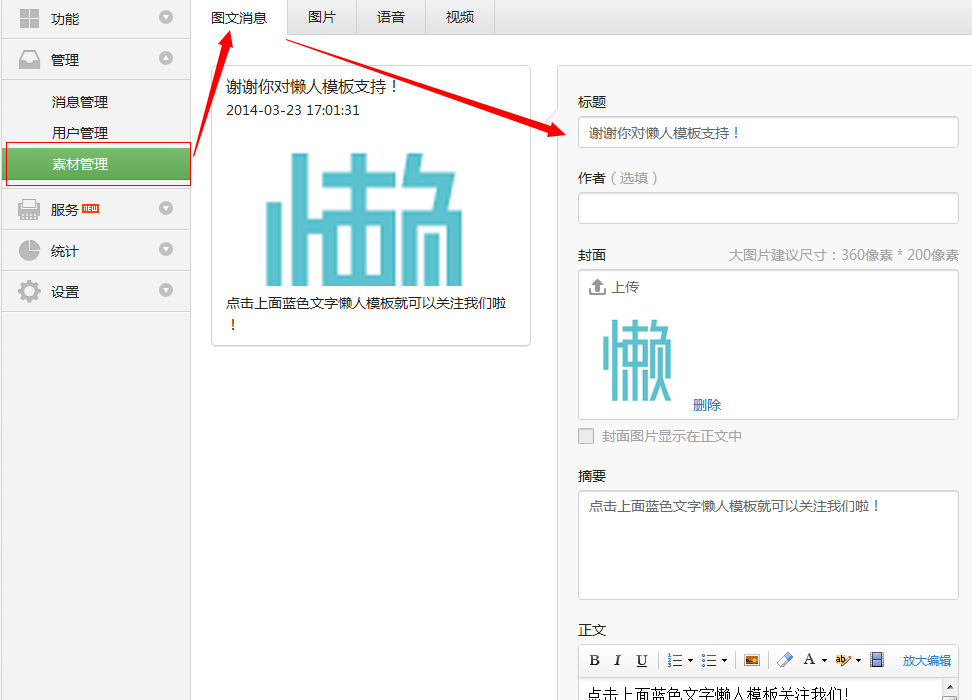Expand the 功能 section arrow
The width and height of the screenshot is (972, 700).
166,17
